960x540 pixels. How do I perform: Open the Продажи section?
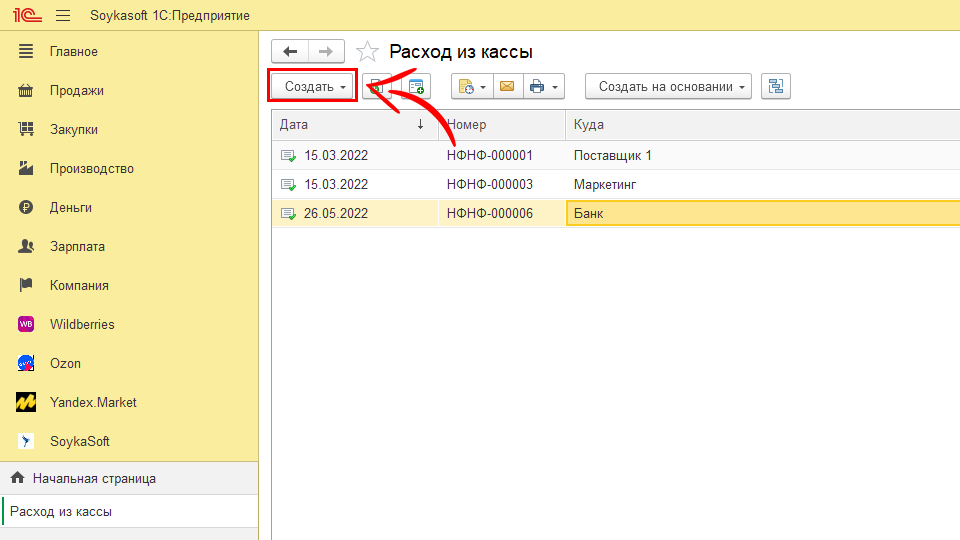pyautogui.click(x=77, y=91)
